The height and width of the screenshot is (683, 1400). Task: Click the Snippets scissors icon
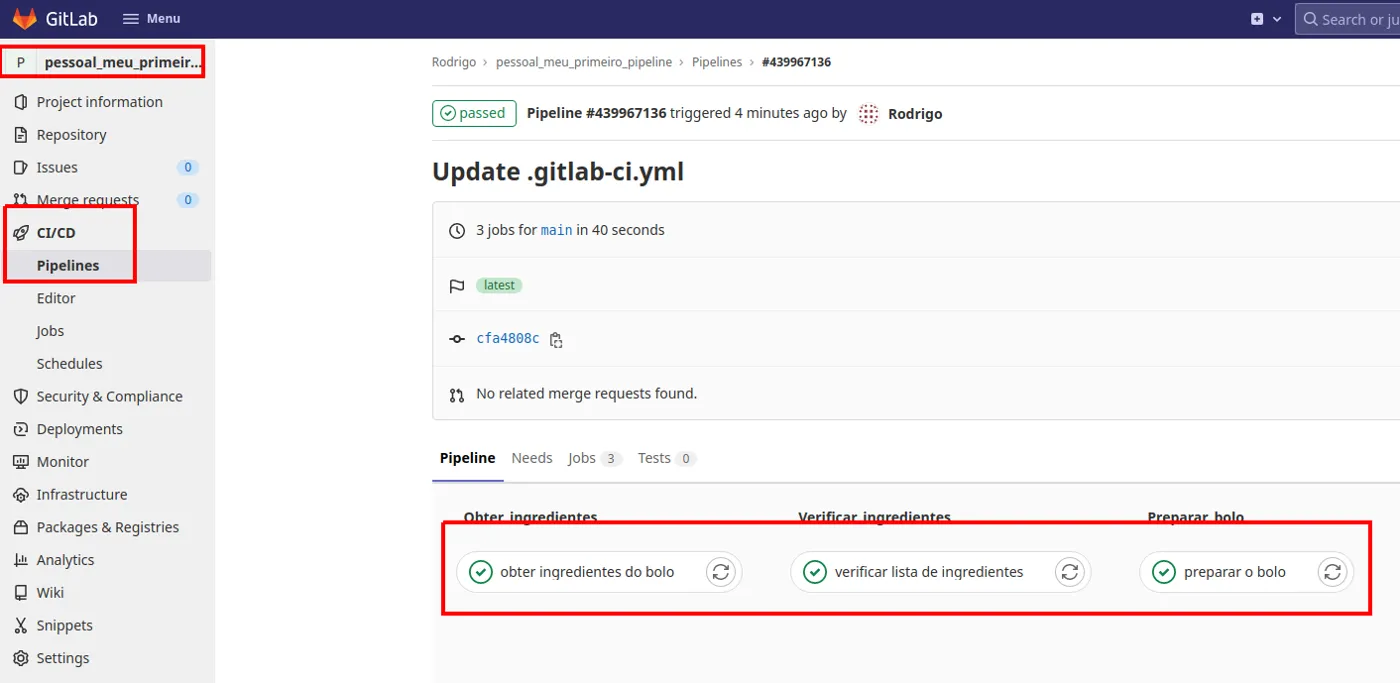pos(20,625)
